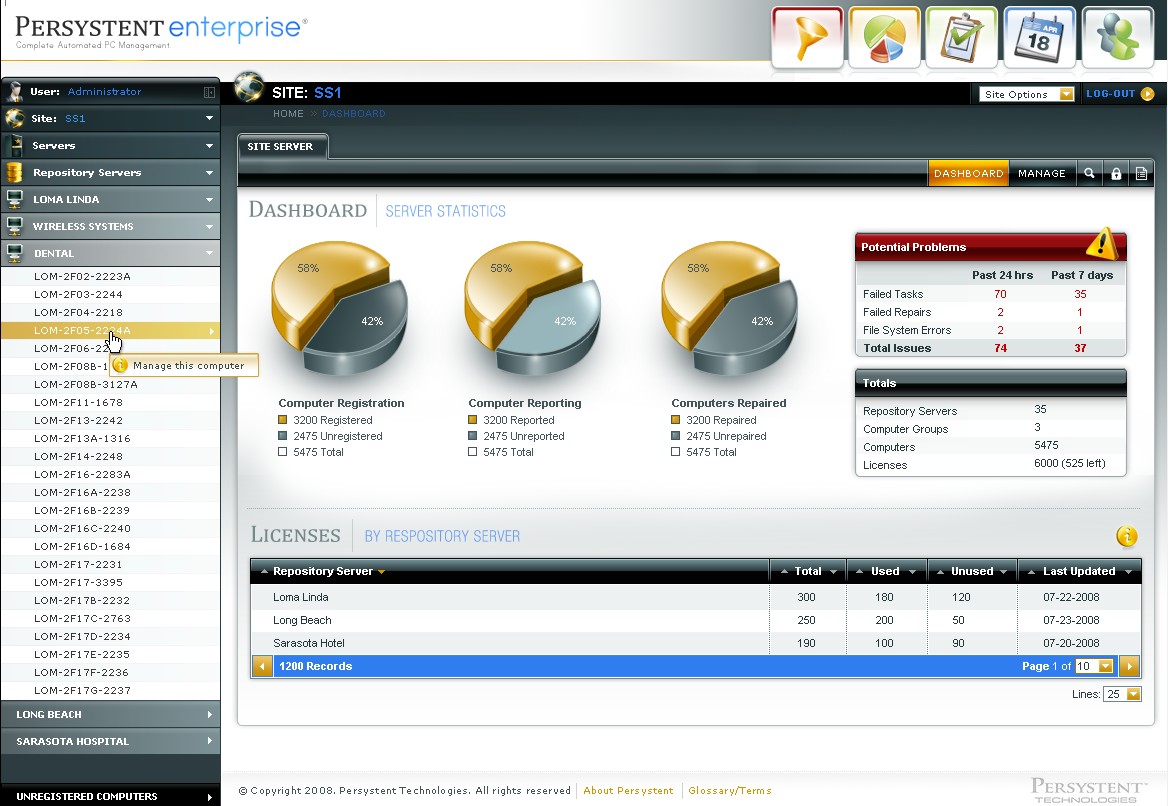Toggle the 2475 Unreported legend checkbox
The image size is (1168, 806).
coord(473,435)
